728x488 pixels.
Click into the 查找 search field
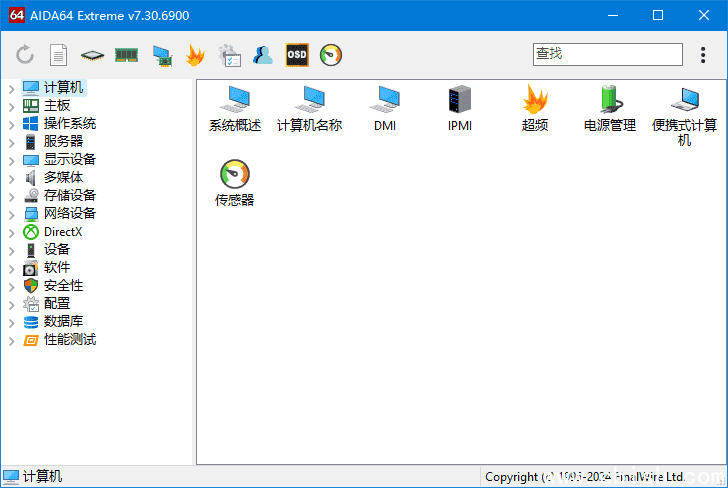click(608, 54)
